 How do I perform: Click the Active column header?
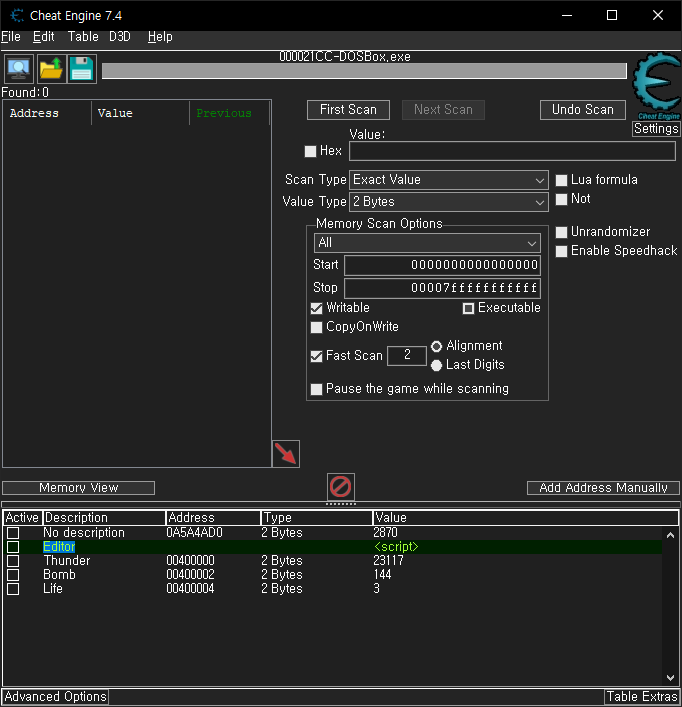click(23, 518)
